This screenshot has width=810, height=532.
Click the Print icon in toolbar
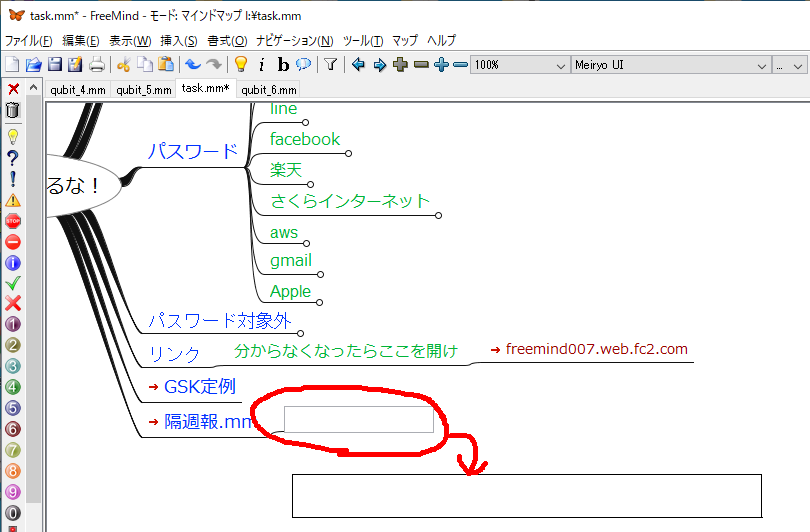[97, 65]
